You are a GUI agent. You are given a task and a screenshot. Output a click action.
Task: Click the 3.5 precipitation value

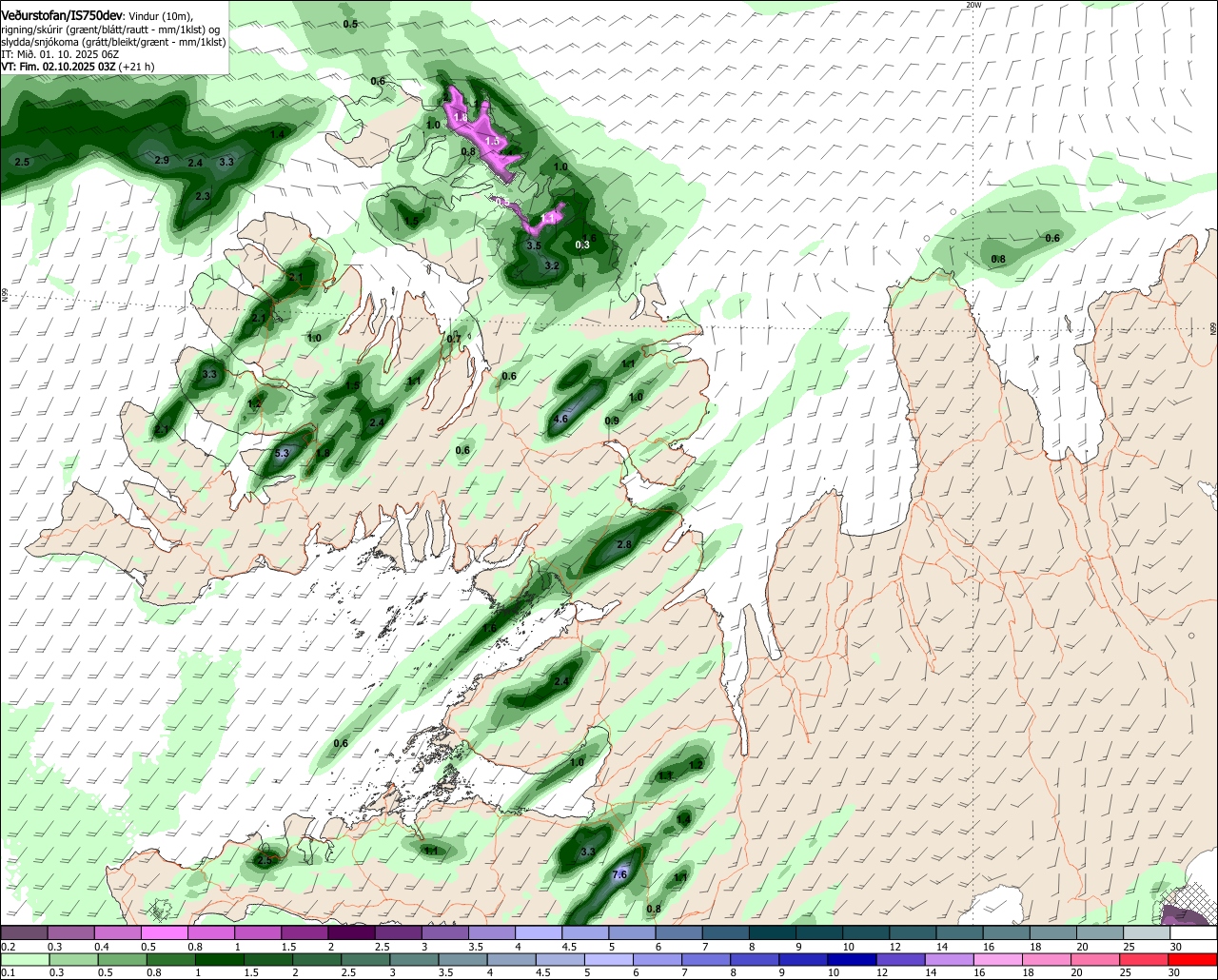[x=534, y=245]
